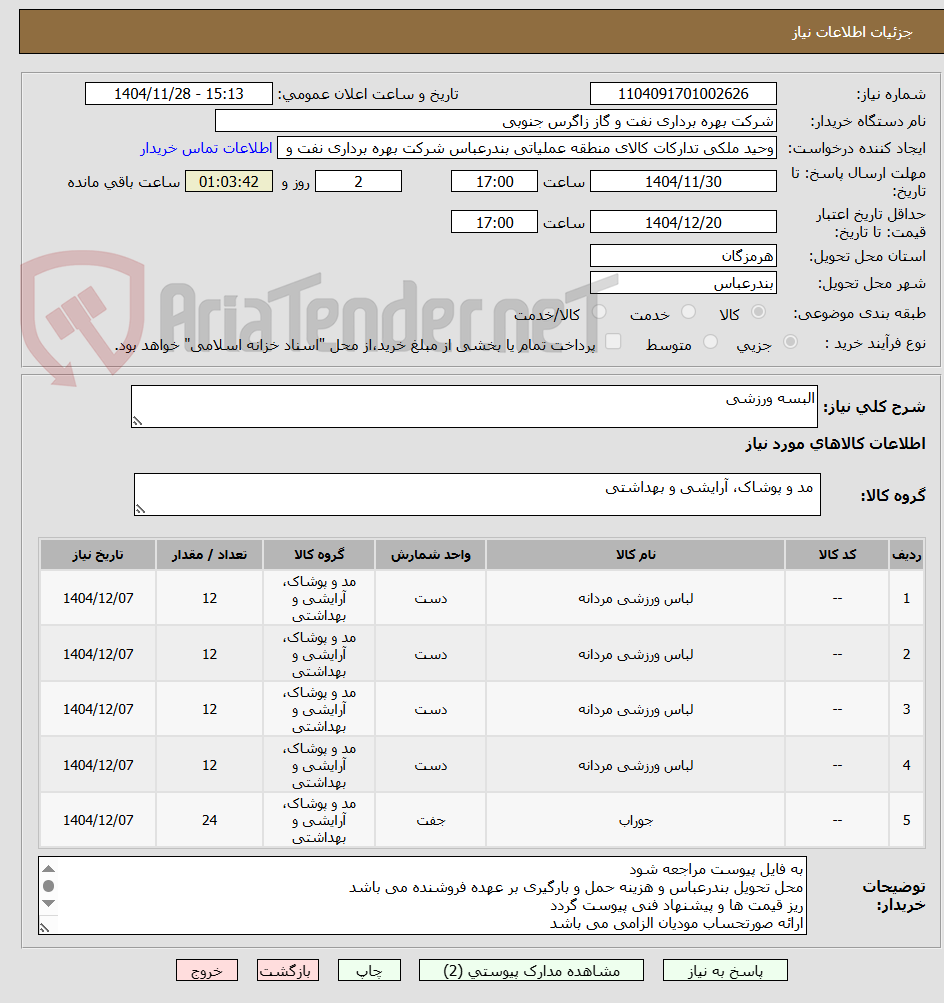Click unit جفت in row 5
944x1003 pixels.
pyautogui.click(x=430, y=820)
